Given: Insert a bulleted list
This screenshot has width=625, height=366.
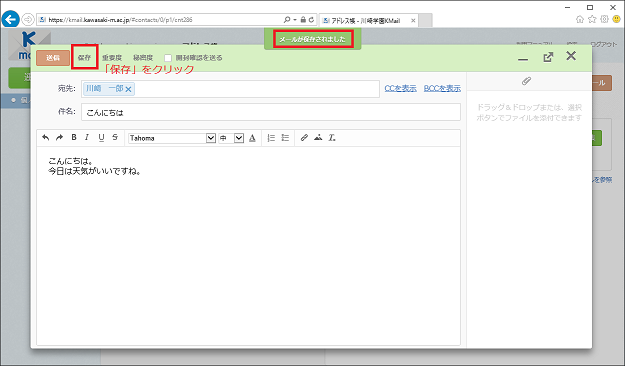Looking at the screenshot, I should pyautogui.click(x=285, y=138).
